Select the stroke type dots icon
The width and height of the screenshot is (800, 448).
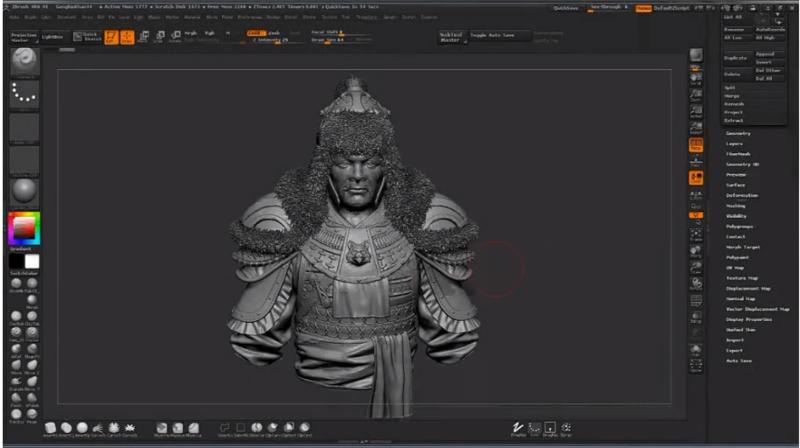tap(24, 95)
